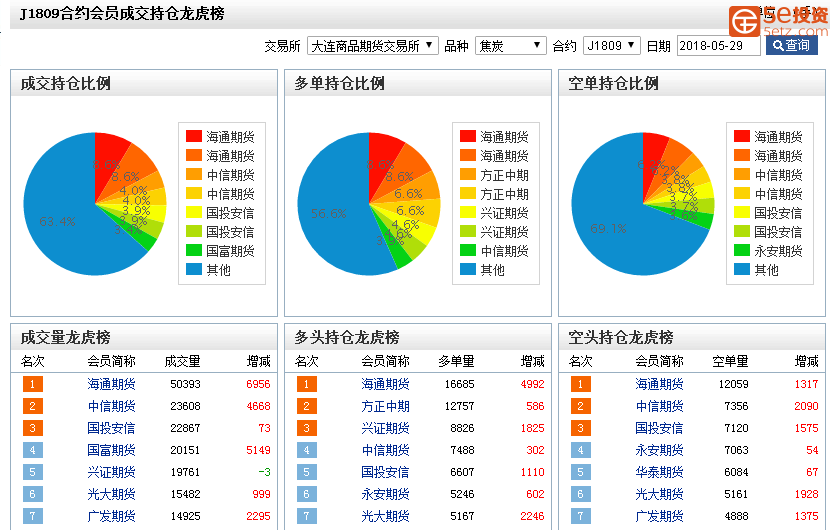Click rank 2 badge in 多头持仓龙虎榜

point(307,406)
